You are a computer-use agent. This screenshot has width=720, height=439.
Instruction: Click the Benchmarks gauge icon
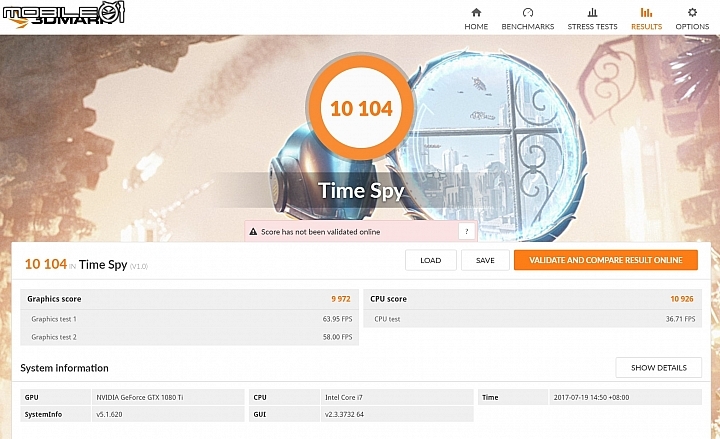pyautogui.click(x=528, y=12)
